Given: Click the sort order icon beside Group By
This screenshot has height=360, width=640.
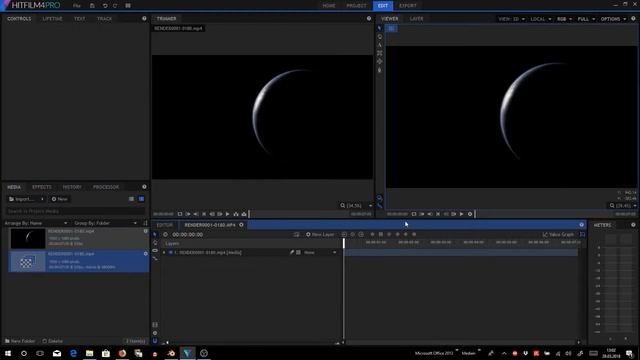Looking at the screenshot, I should pyautogui.click(x=145, y=223).
